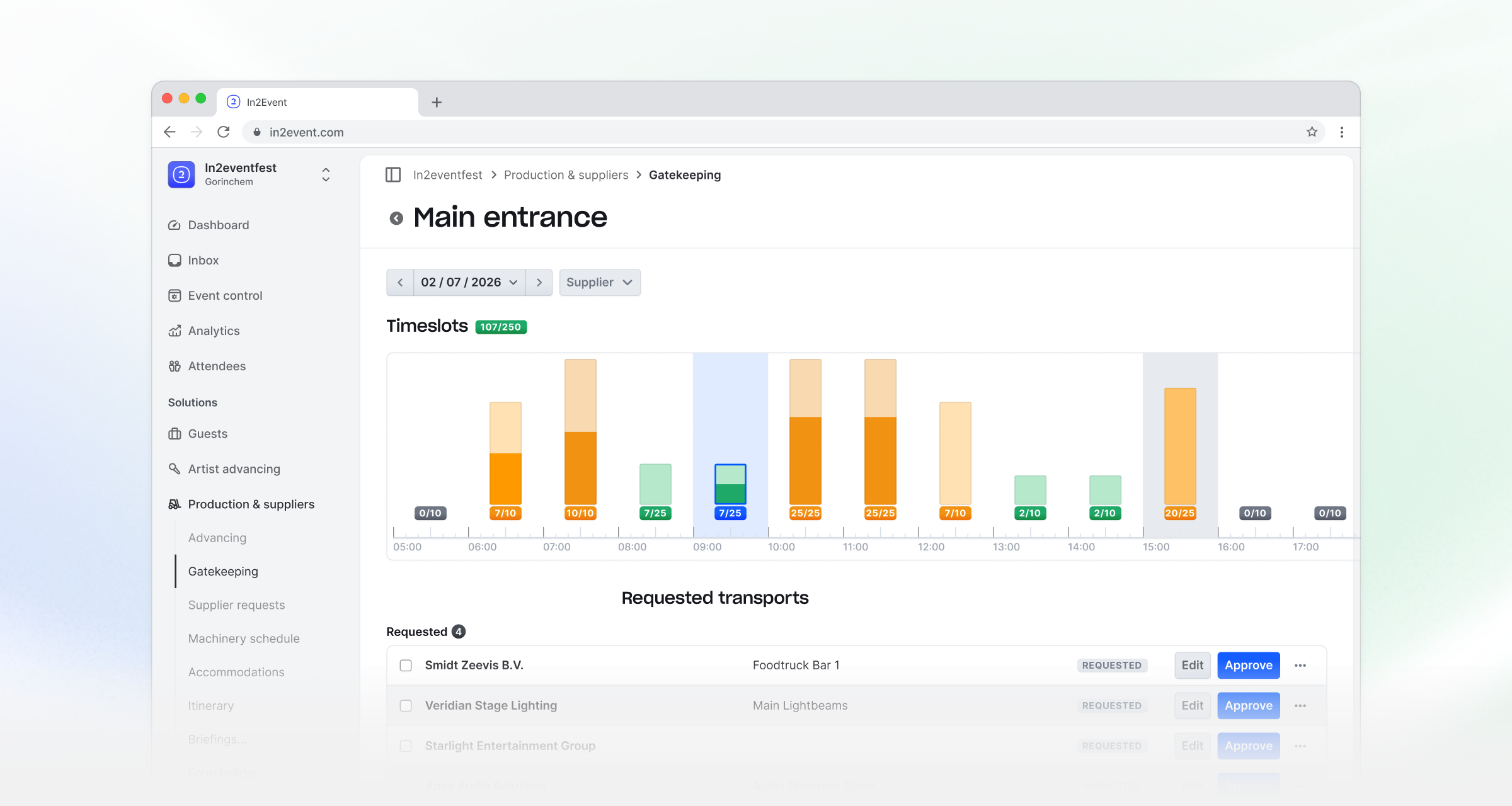Go to the previous date
The height and width of the screenshot is (806, 1512).
400,283
